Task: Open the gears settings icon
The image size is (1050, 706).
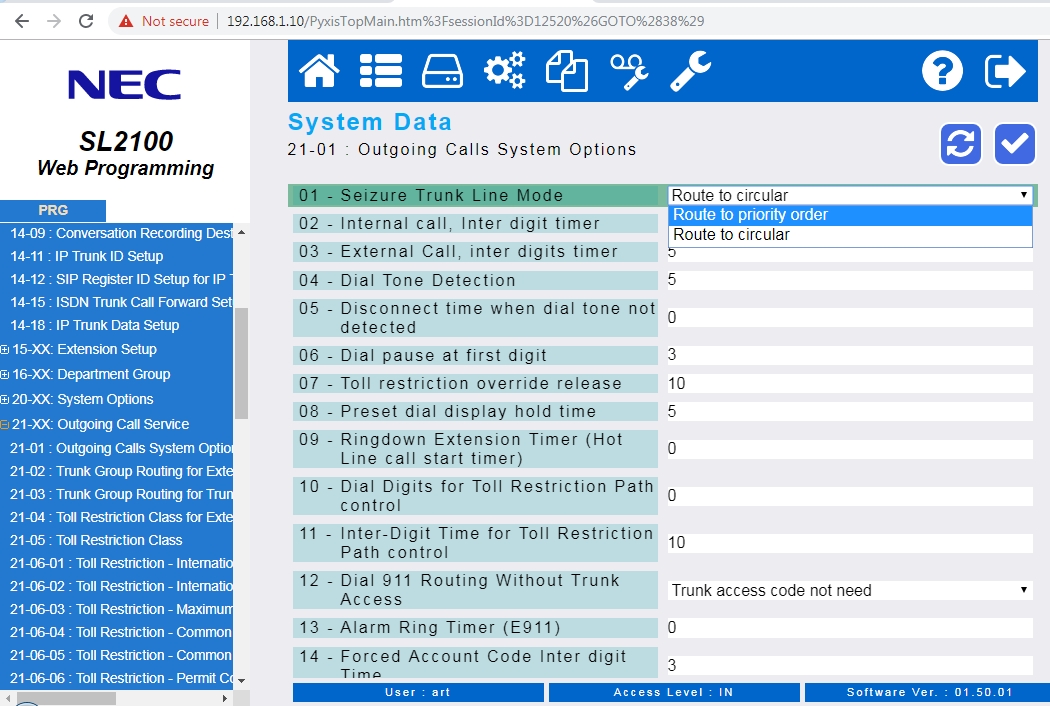Action: point(504,71)
